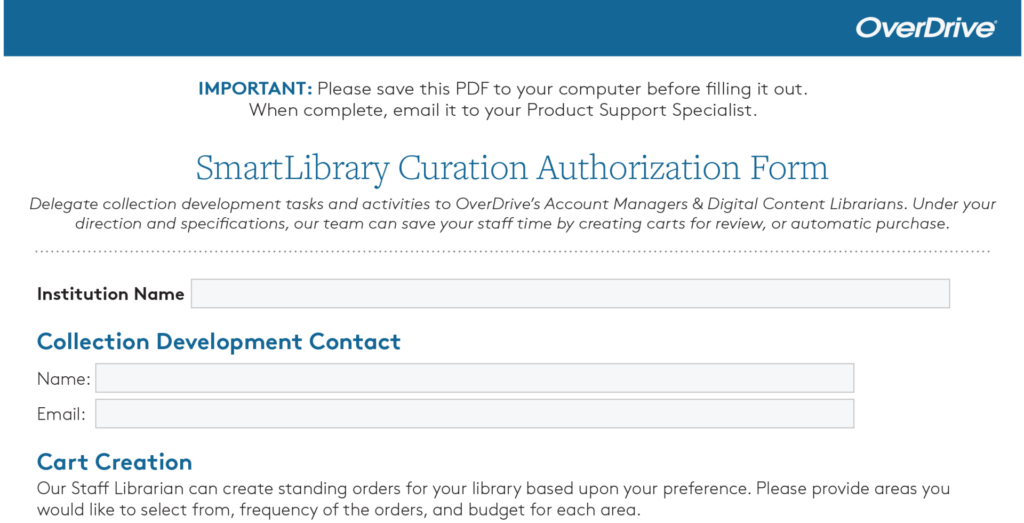Click the dotted separator line
This screenshot has width=1024, height=523.
[511, 251]
